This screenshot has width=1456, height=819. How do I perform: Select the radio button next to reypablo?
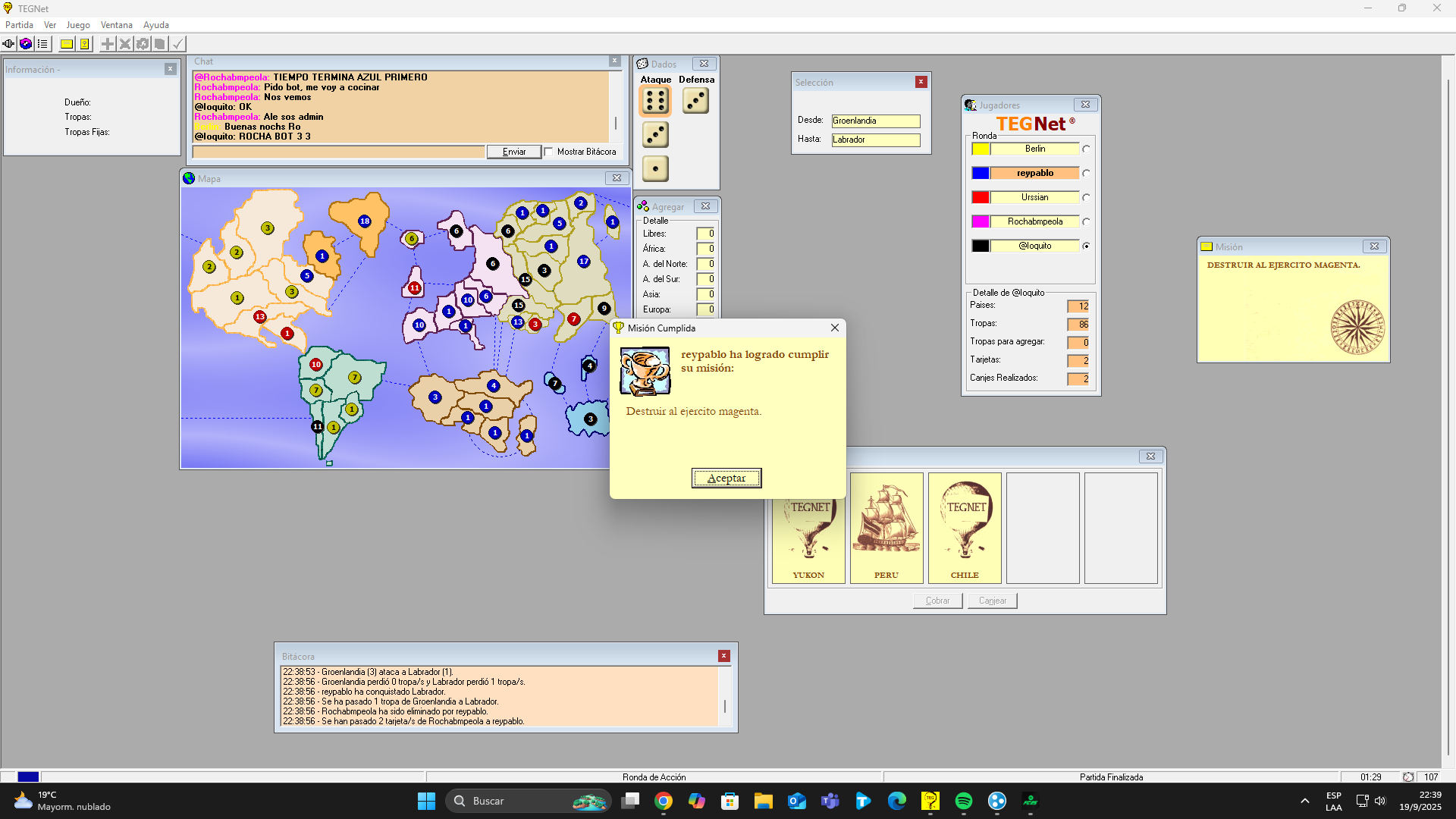pos(1086,174)
